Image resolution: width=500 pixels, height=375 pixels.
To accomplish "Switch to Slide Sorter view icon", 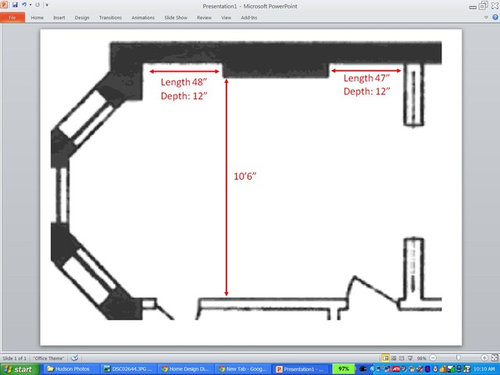I will (x=394, y=358).
